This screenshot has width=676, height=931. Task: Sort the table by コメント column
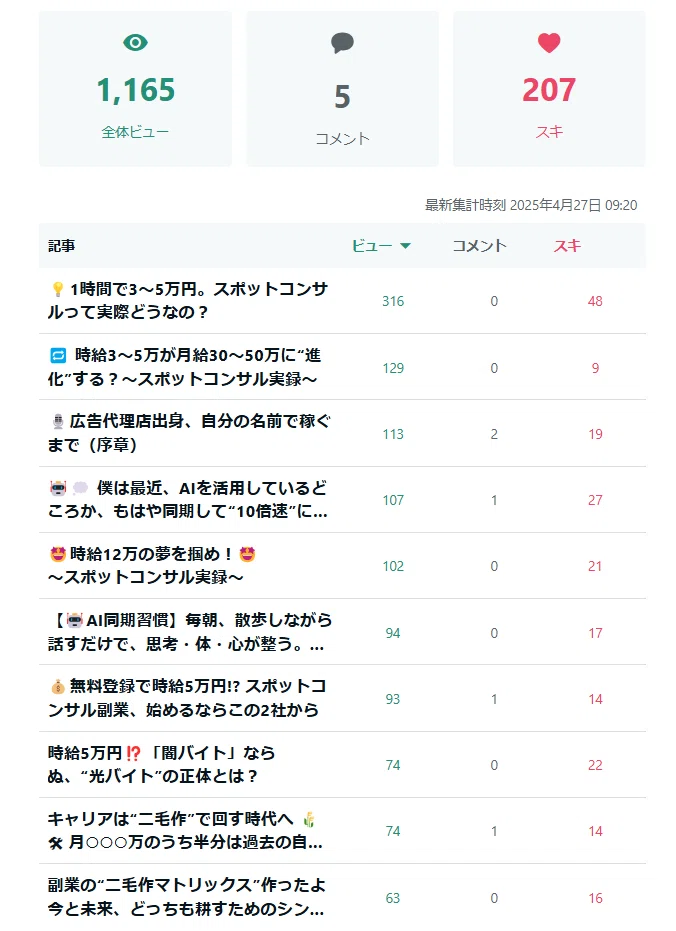(480, 246)
